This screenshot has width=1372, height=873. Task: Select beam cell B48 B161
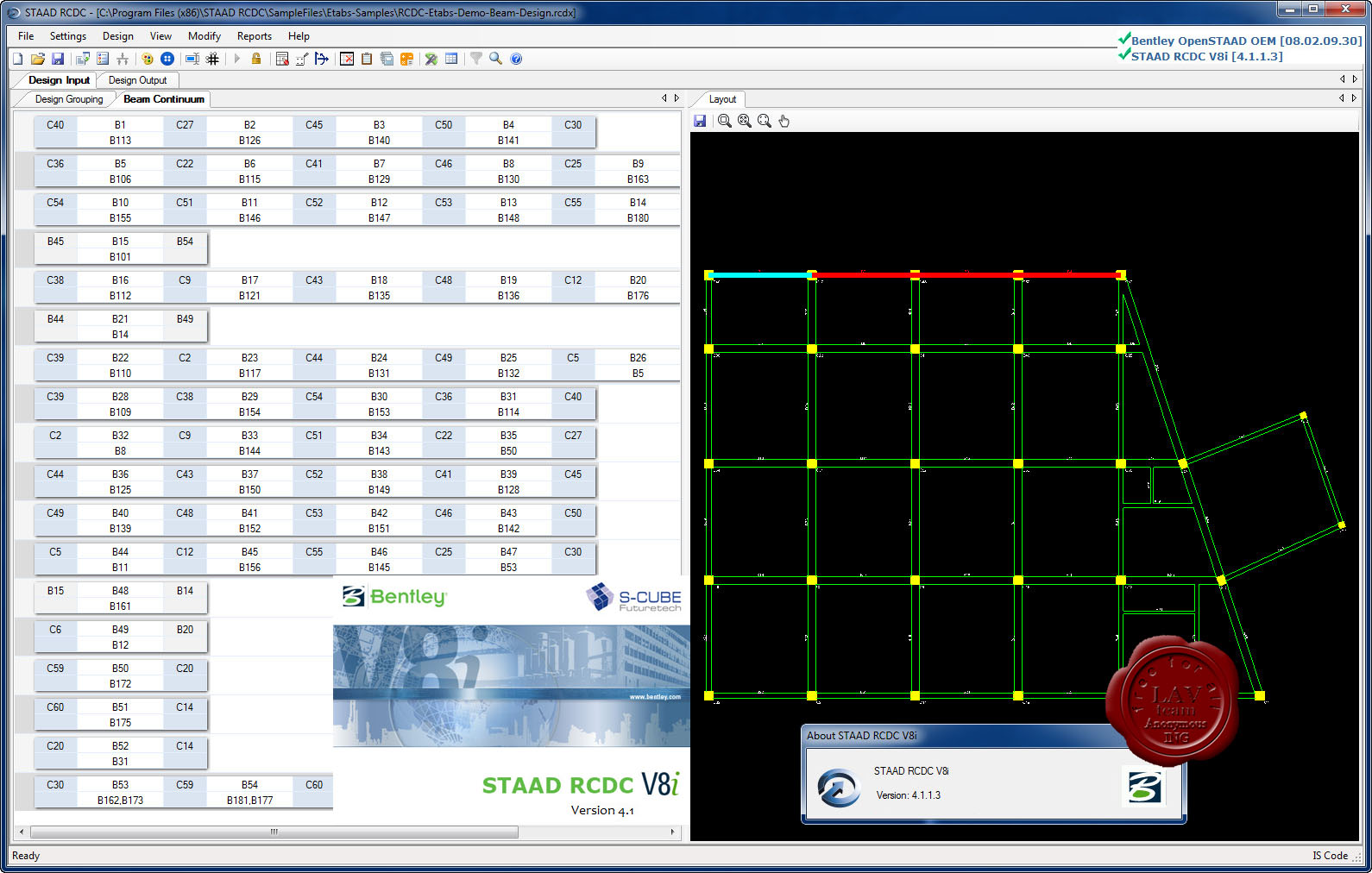point(121,599)
